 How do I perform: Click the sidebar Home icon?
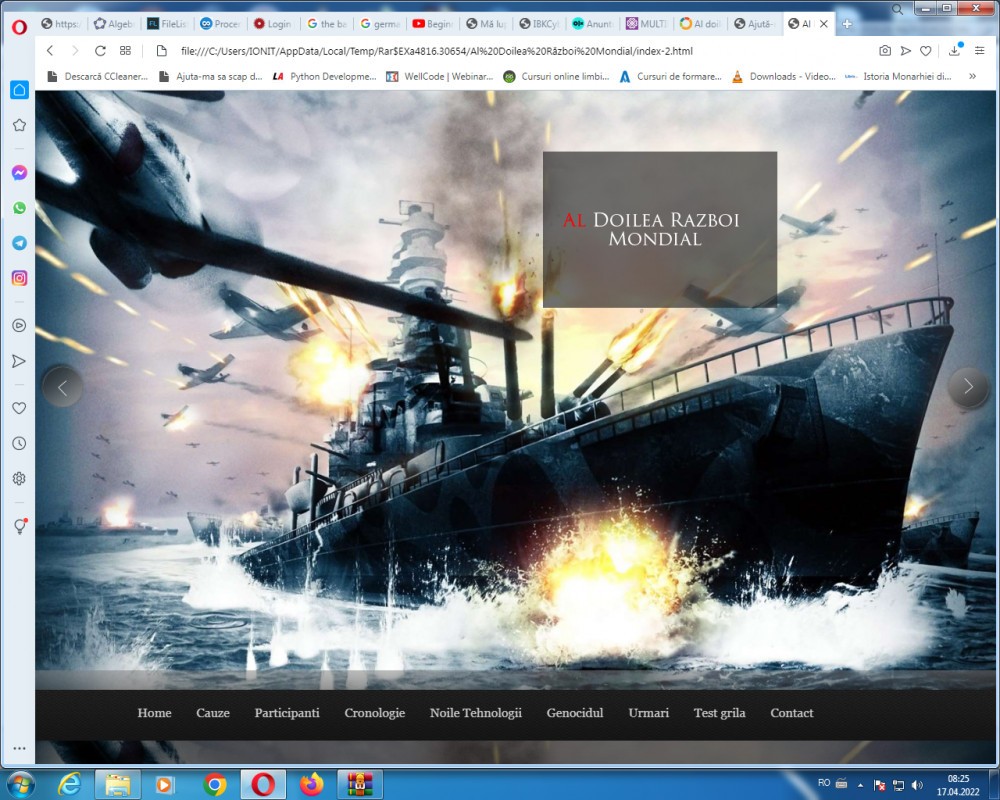[20, 90]
